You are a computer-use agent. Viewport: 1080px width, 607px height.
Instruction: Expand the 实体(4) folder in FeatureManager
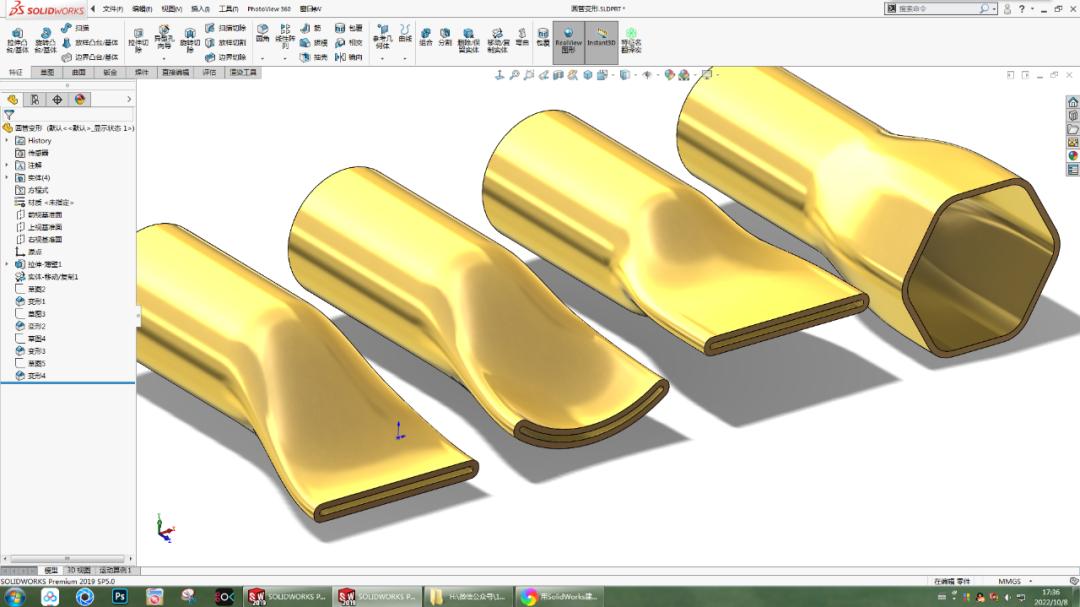point(6,178)
